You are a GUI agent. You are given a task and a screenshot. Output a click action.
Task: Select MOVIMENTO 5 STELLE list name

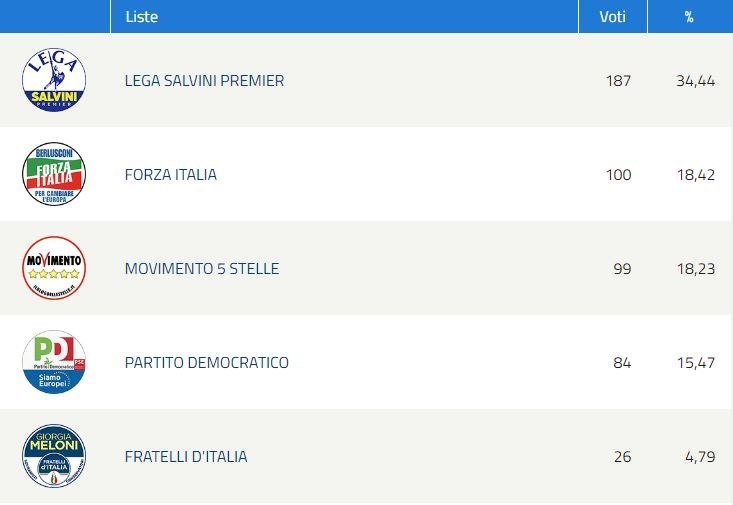pos(202,268)
